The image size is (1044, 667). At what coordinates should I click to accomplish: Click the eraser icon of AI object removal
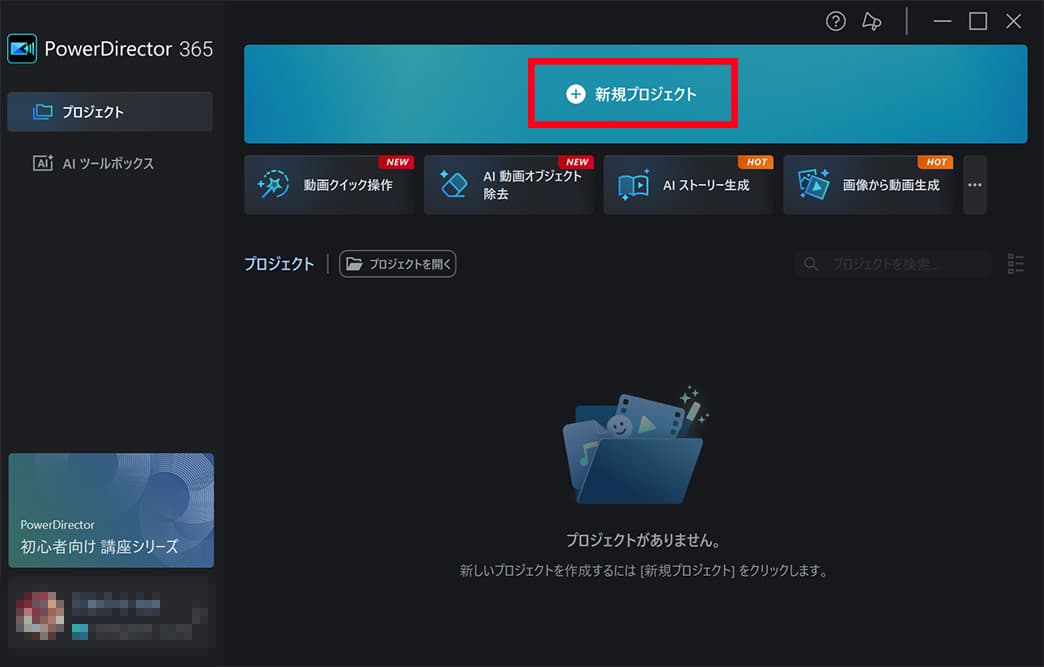(453, 184)
